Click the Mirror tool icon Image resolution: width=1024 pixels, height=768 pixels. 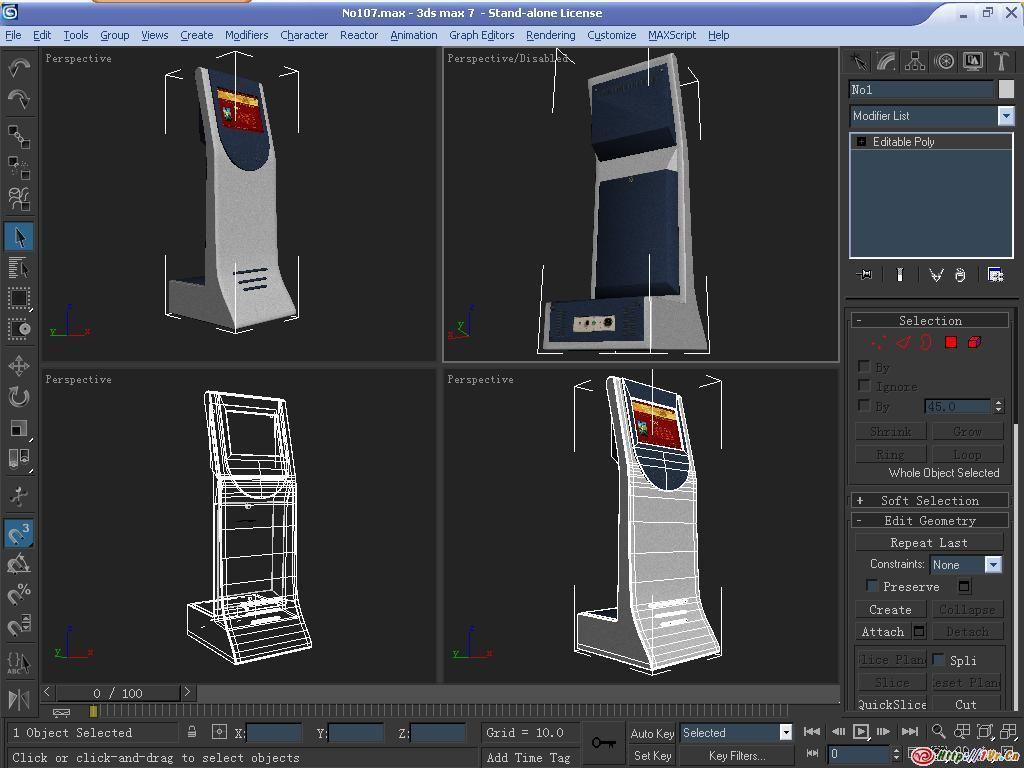[19, 699]
